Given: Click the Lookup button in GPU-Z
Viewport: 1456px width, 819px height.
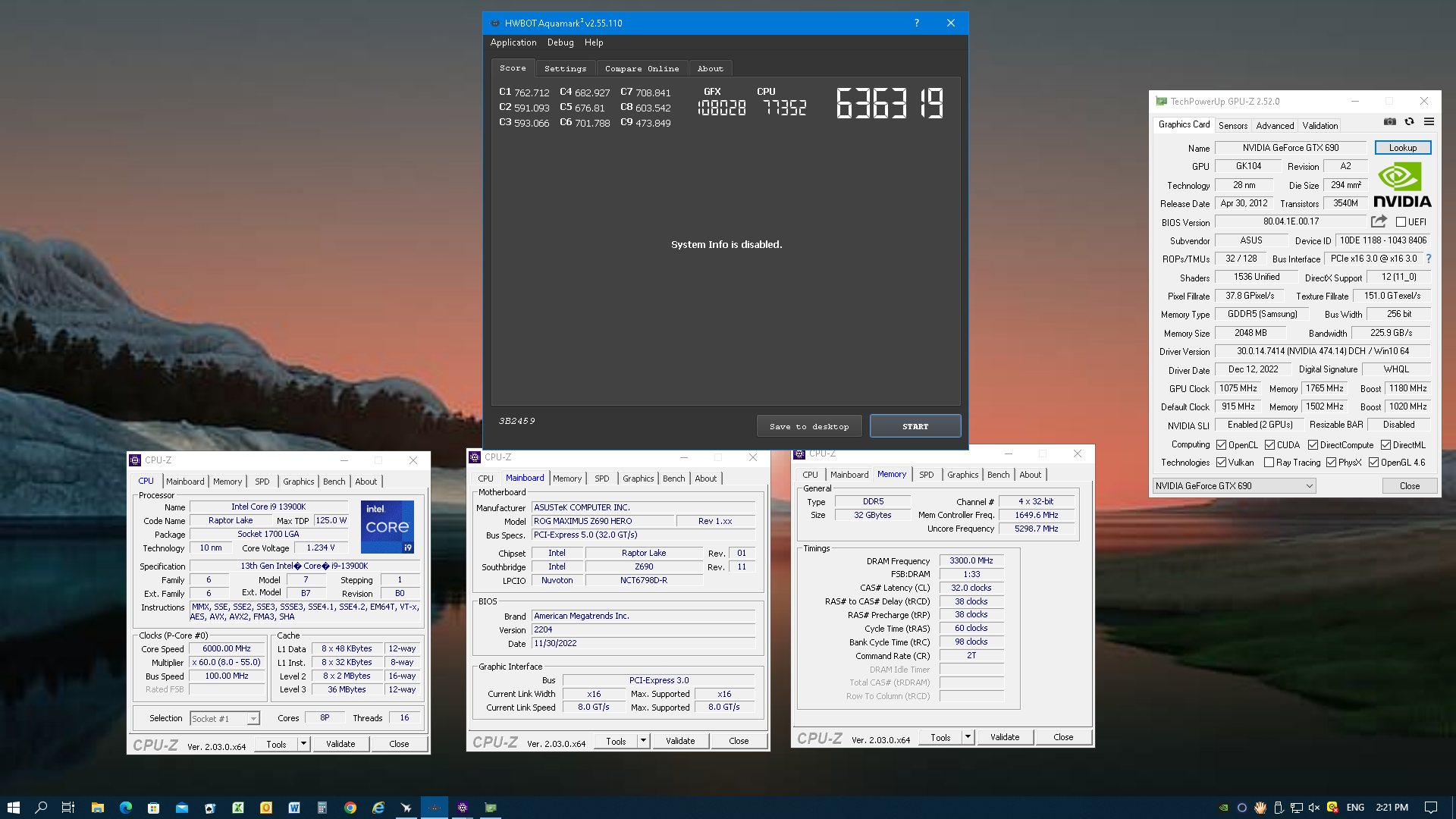Looking at the screenshot, I should 1402,148.
